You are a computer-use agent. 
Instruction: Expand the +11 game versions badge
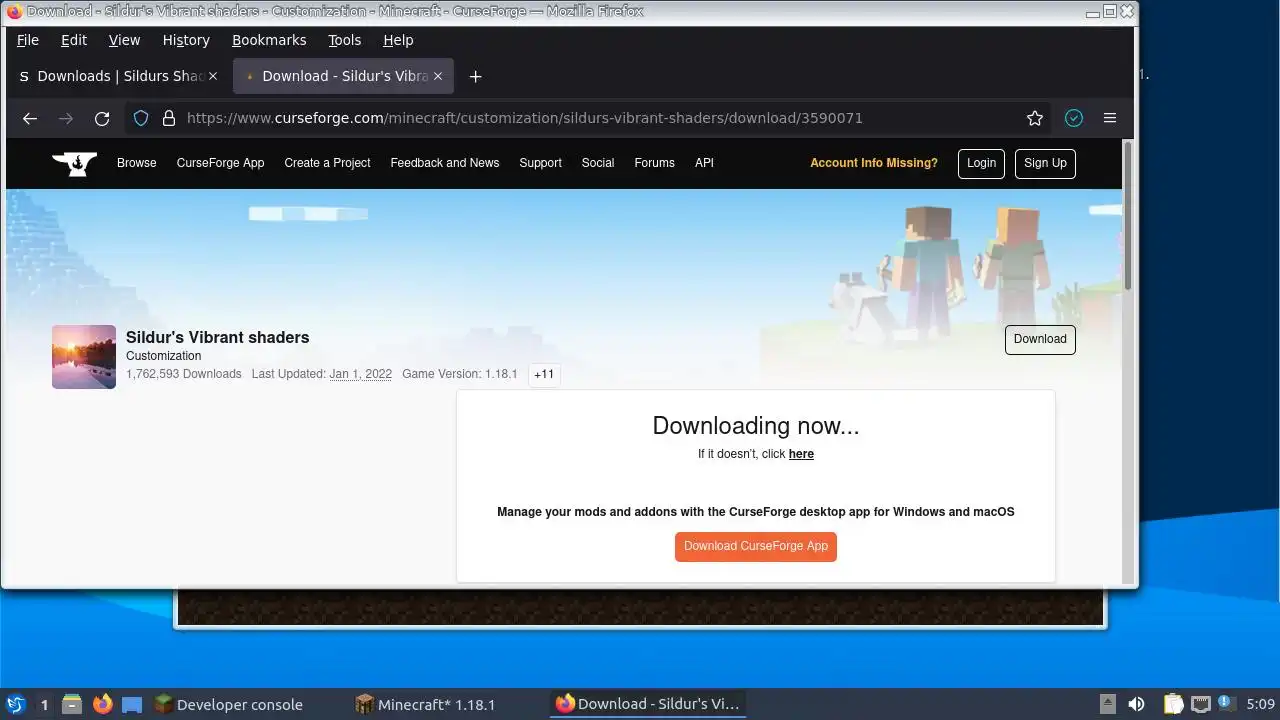pyautogui.click(x=544, y=374)
